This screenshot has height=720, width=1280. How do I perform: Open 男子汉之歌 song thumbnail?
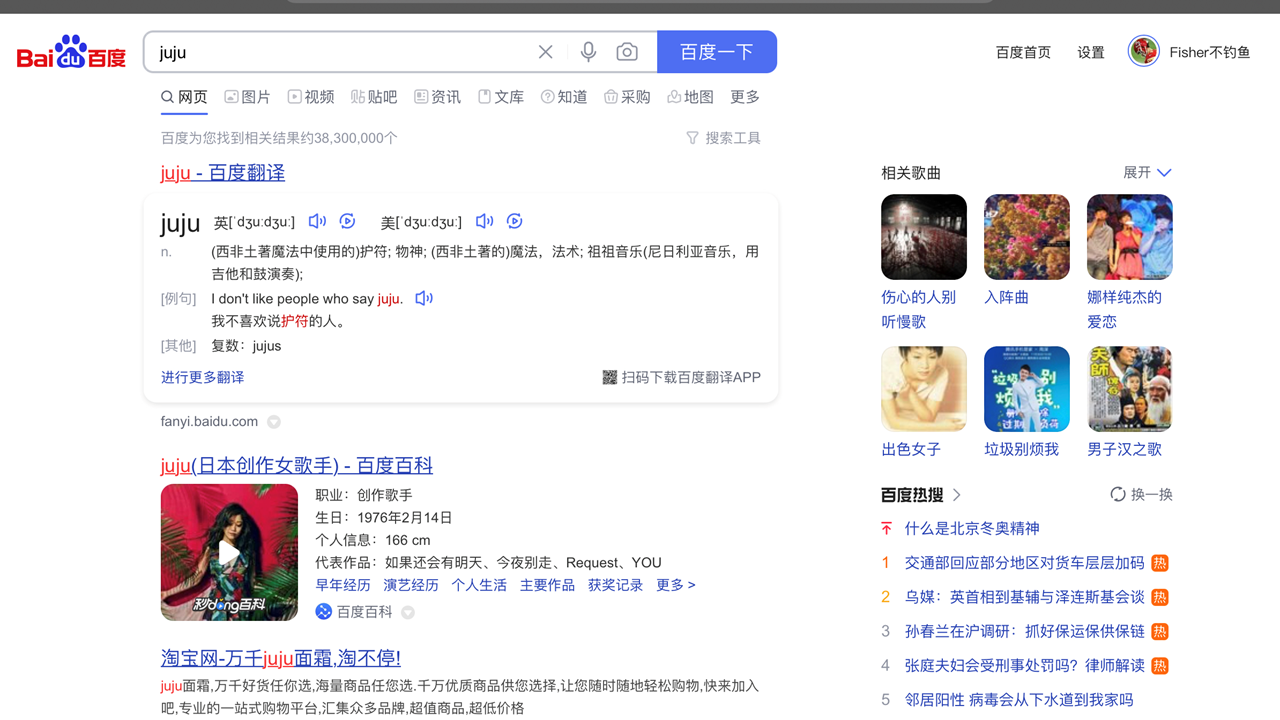pyautogui.click(x=1130, y=389)
